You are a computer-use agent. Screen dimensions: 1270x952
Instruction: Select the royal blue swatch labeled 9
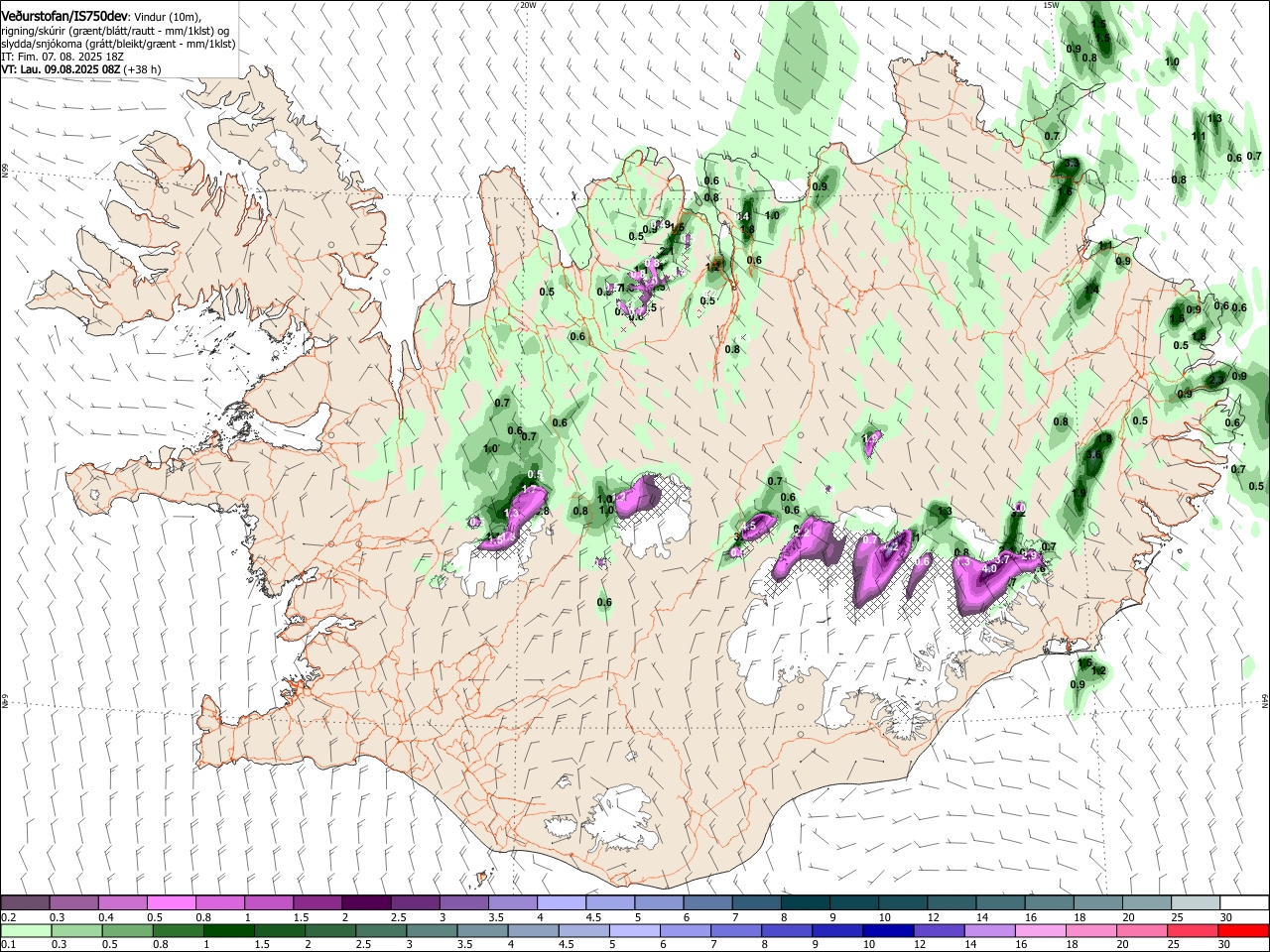pos(837,930)
